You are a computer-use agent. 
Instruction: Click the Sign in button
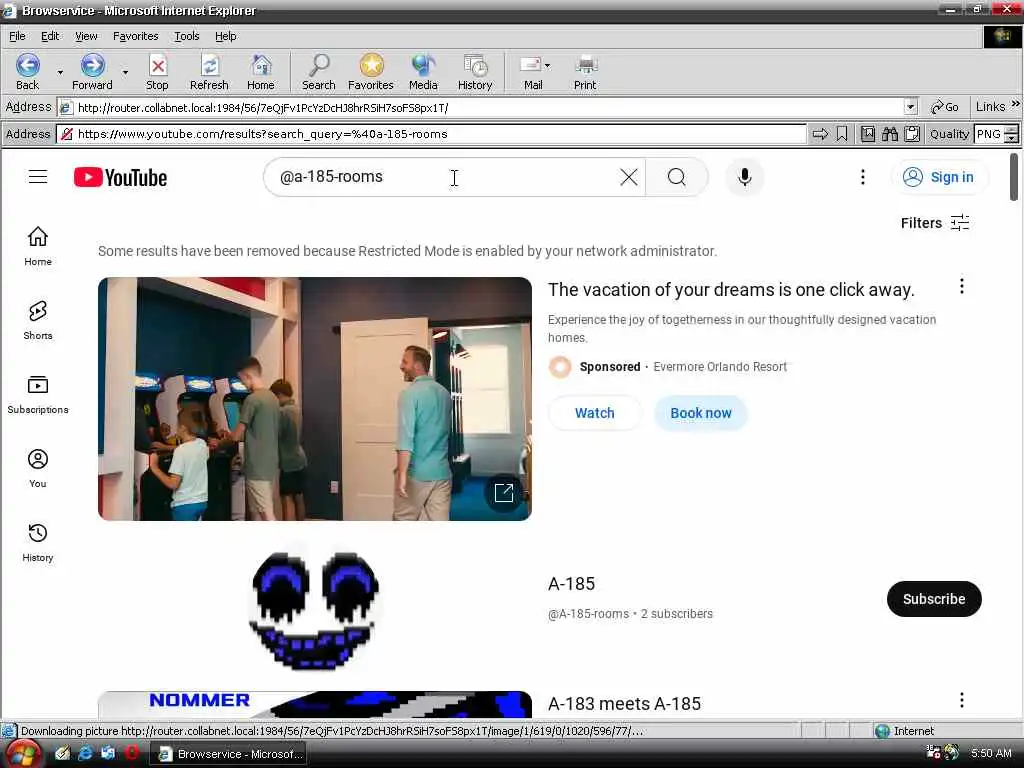(x=938, y=177)
